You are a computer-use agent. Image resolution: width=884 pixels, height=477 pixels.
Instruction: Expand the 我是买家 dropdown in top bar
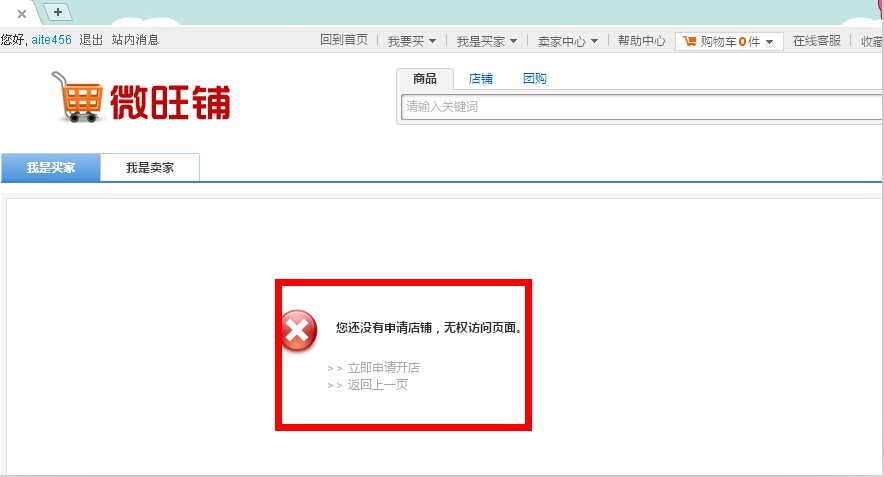(x=486, y=41)
